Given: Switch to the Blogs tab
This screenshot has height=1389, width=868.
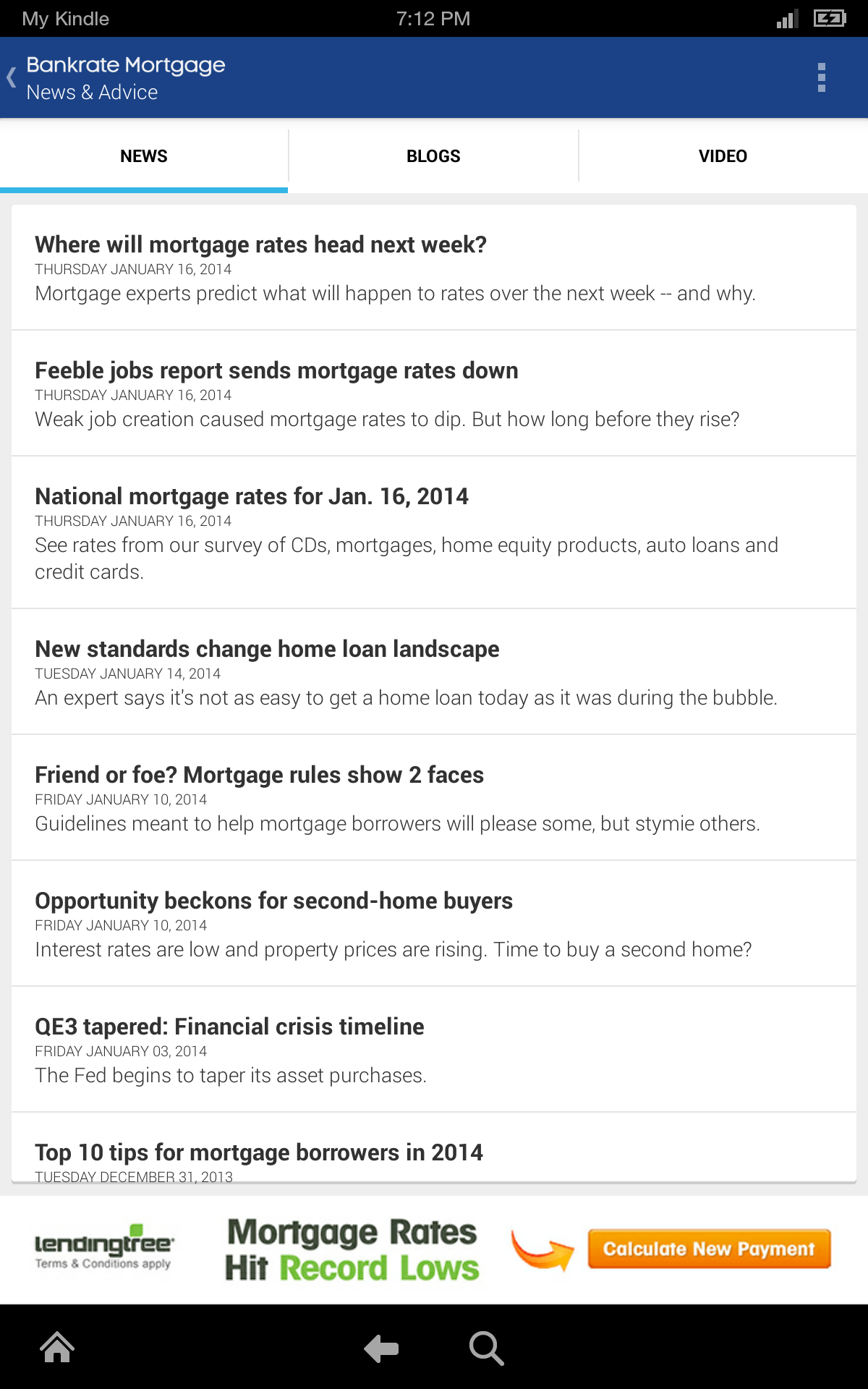Looking at the screenshot, I should tap(433, 156).
